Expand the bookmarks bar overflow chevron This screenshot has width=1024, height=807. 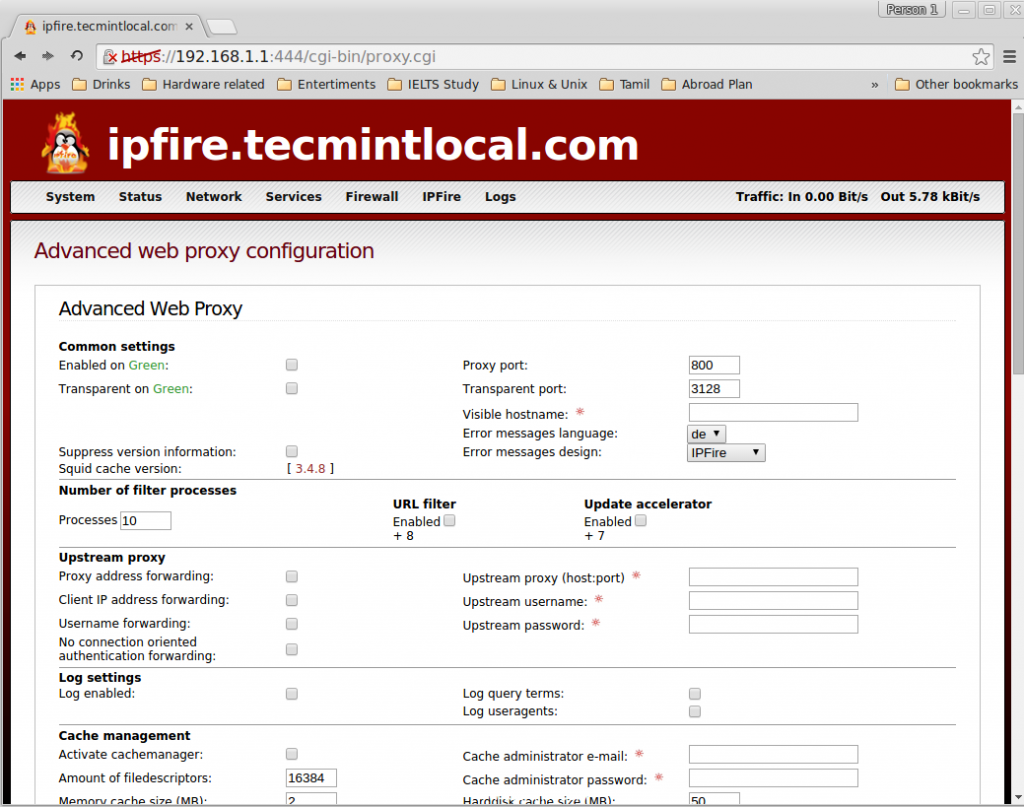(x=875, y=84)
